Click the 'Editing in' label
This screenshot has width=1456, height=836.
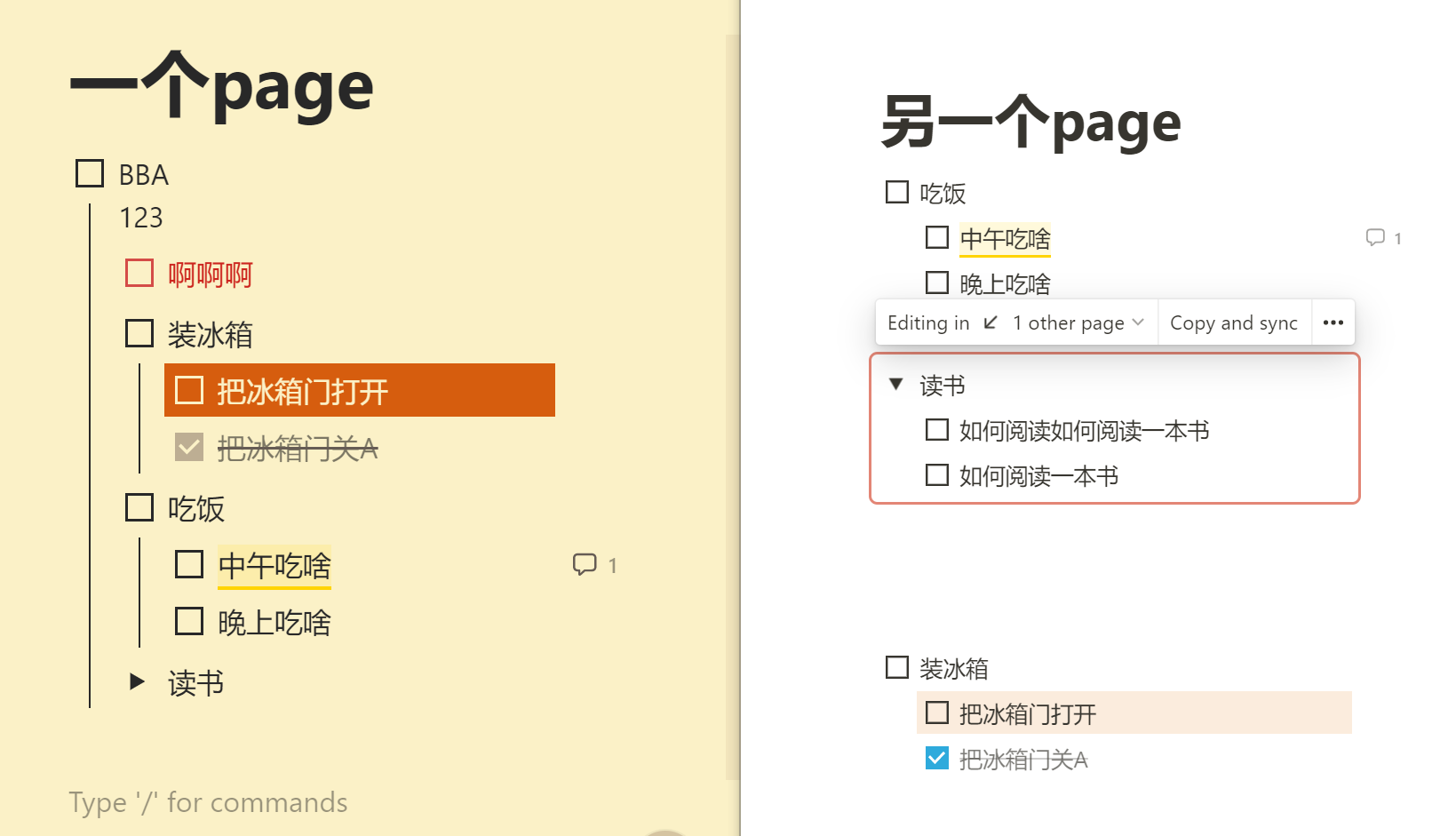coord(928,322)
